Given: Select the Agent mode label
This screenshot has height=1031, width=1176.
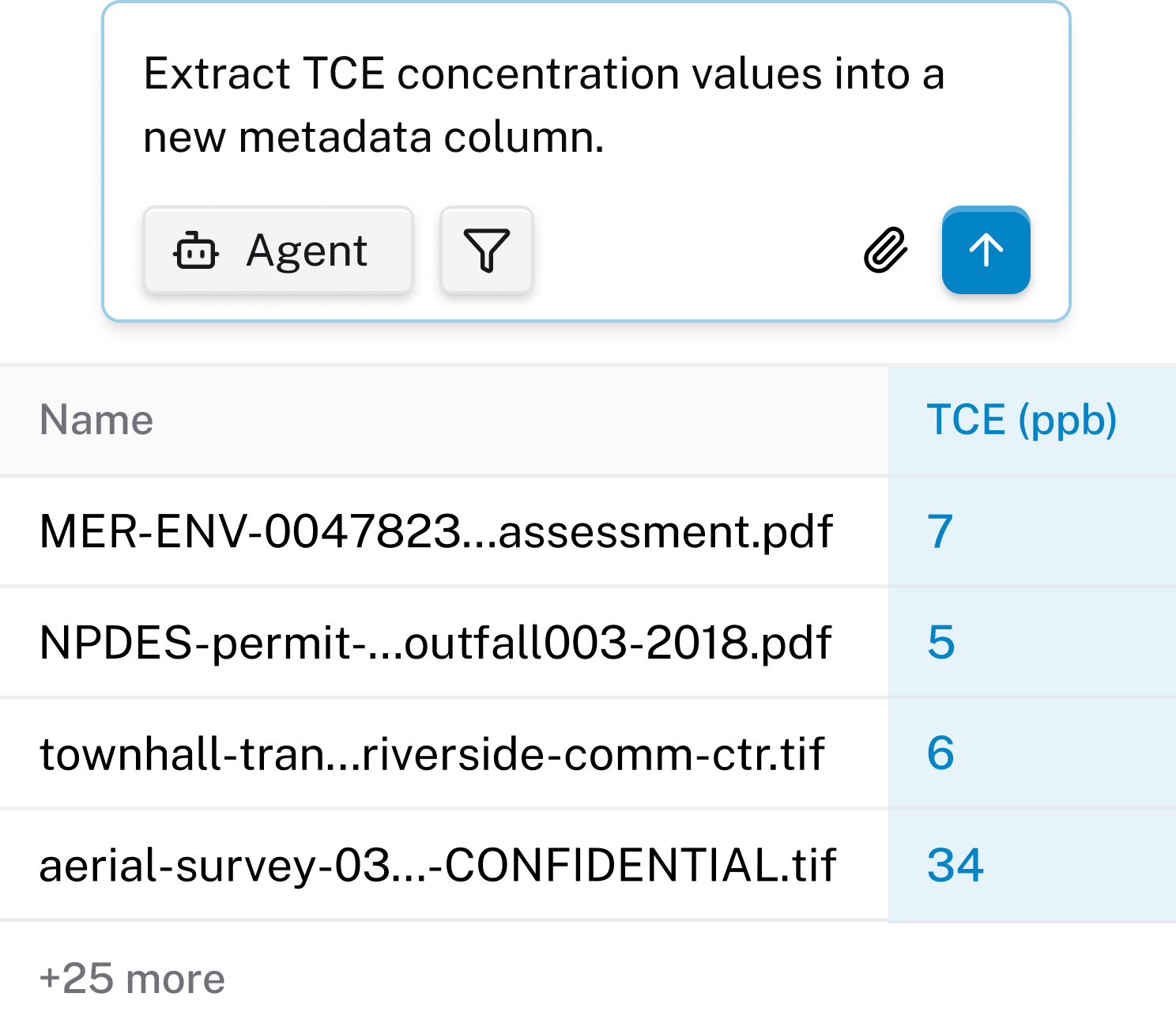Looking at the screenshot, I should 307,251.
